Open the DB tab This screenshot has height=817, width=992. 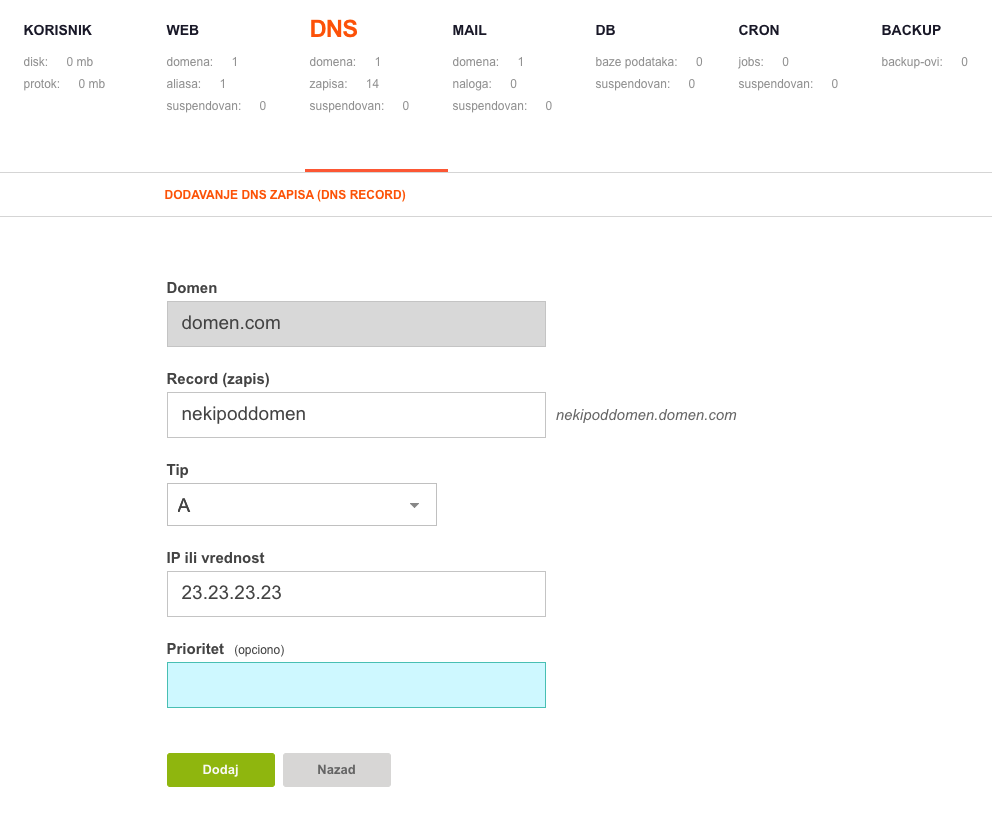tap(605, 30)
